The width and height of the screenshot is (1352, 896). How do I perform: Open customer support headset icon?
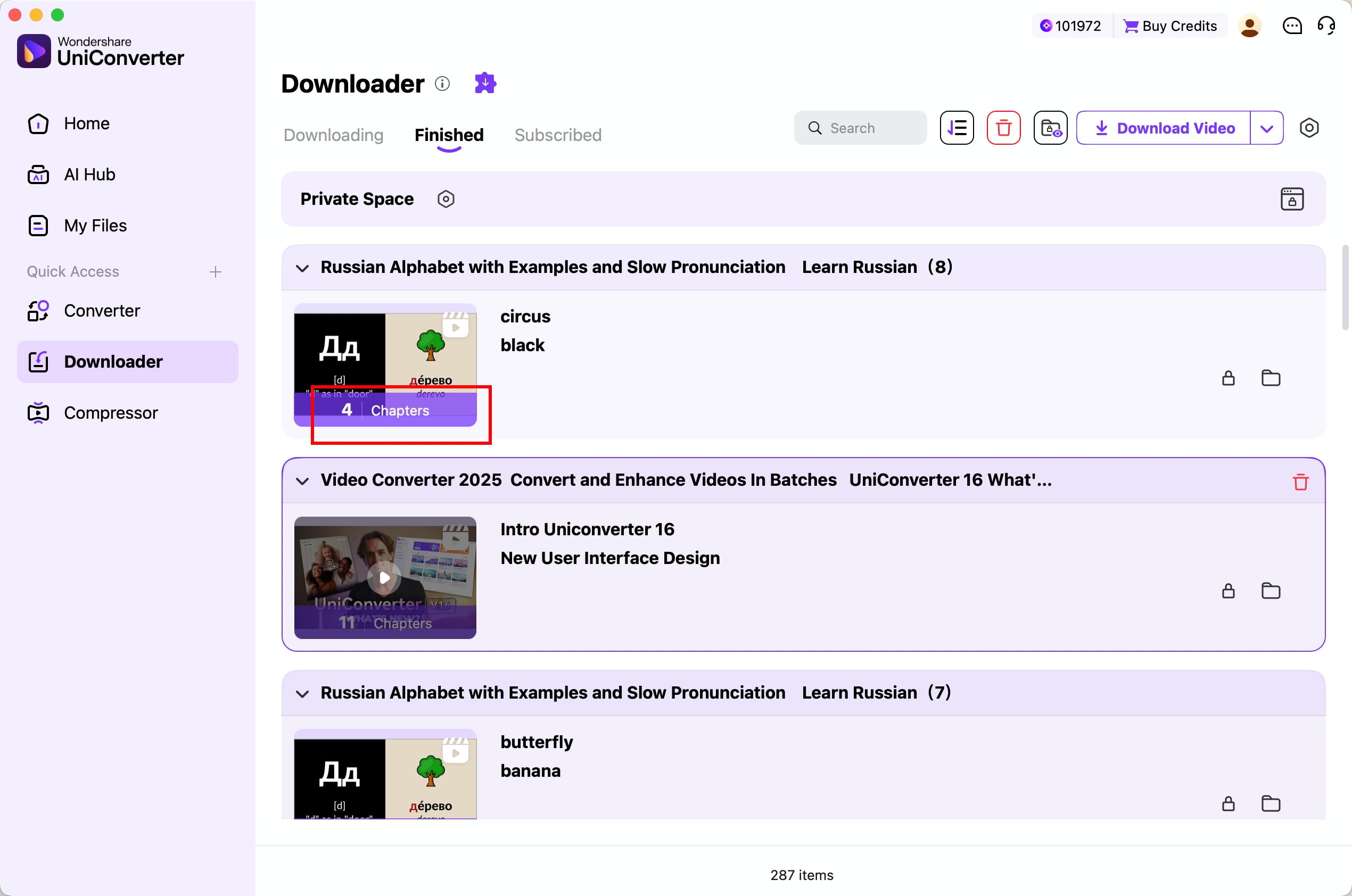[x=1326, y=26]
